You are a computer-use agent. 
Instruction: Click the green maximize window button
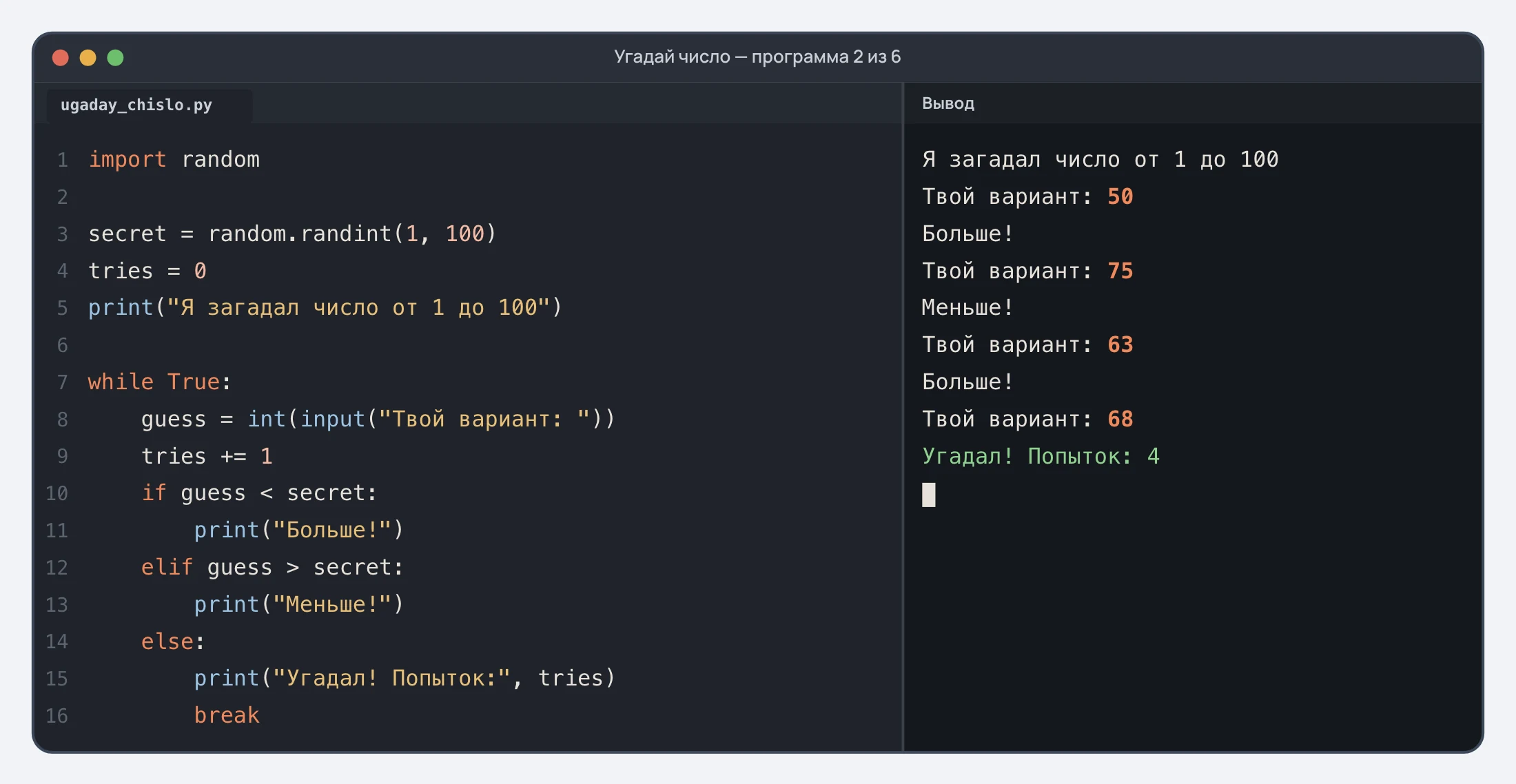(x=116, y=58)
